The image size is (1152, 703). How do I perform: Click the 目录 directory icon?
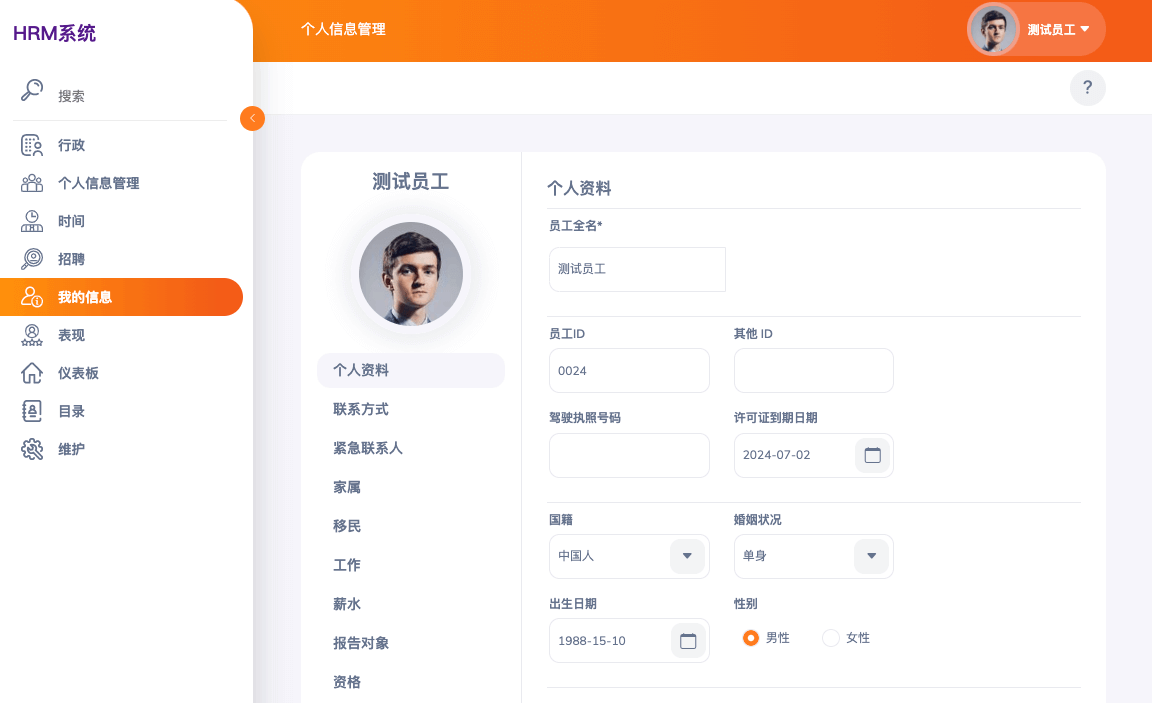(x=32, y=411)
